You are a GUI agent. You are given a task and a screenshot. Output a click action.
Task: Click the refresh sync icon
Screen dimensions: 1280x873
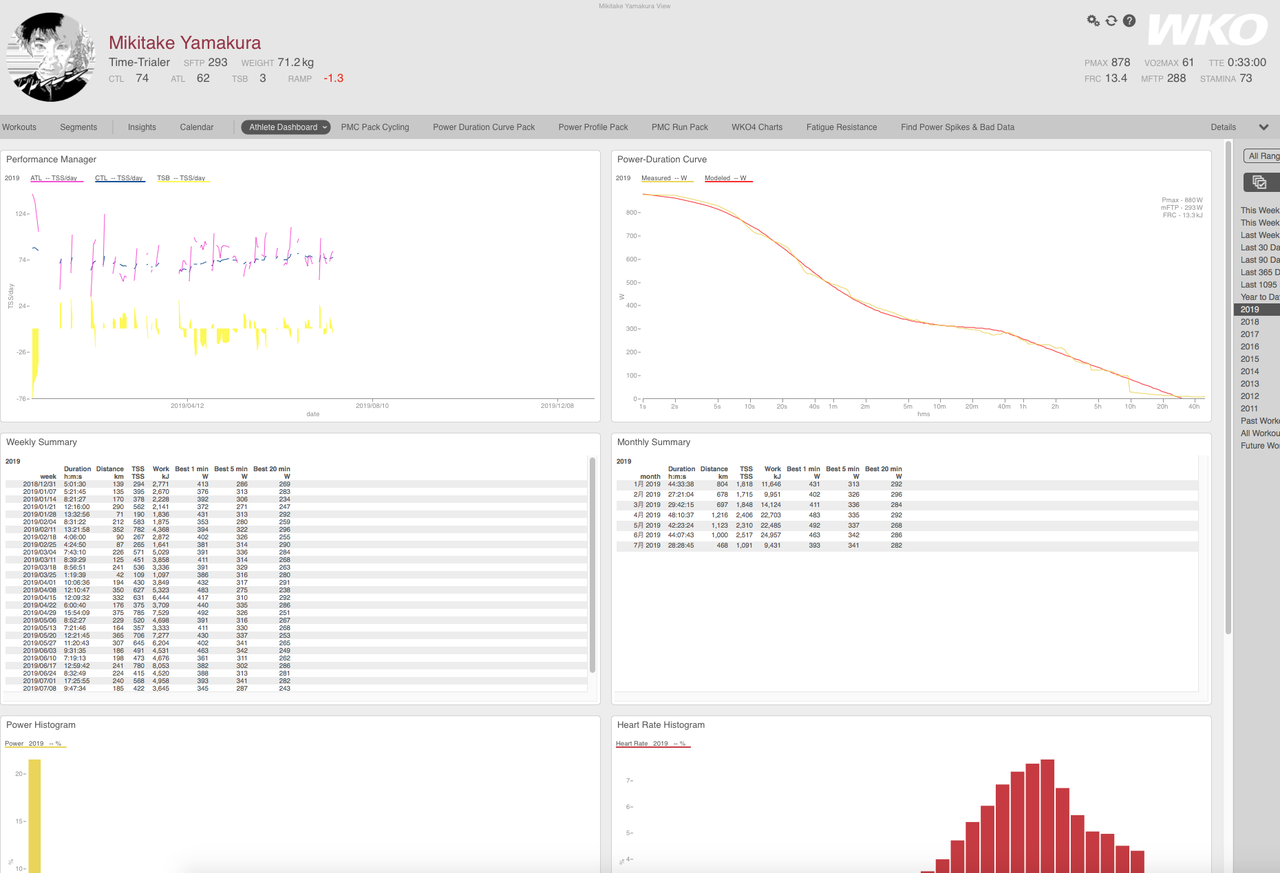[1111, 20]
